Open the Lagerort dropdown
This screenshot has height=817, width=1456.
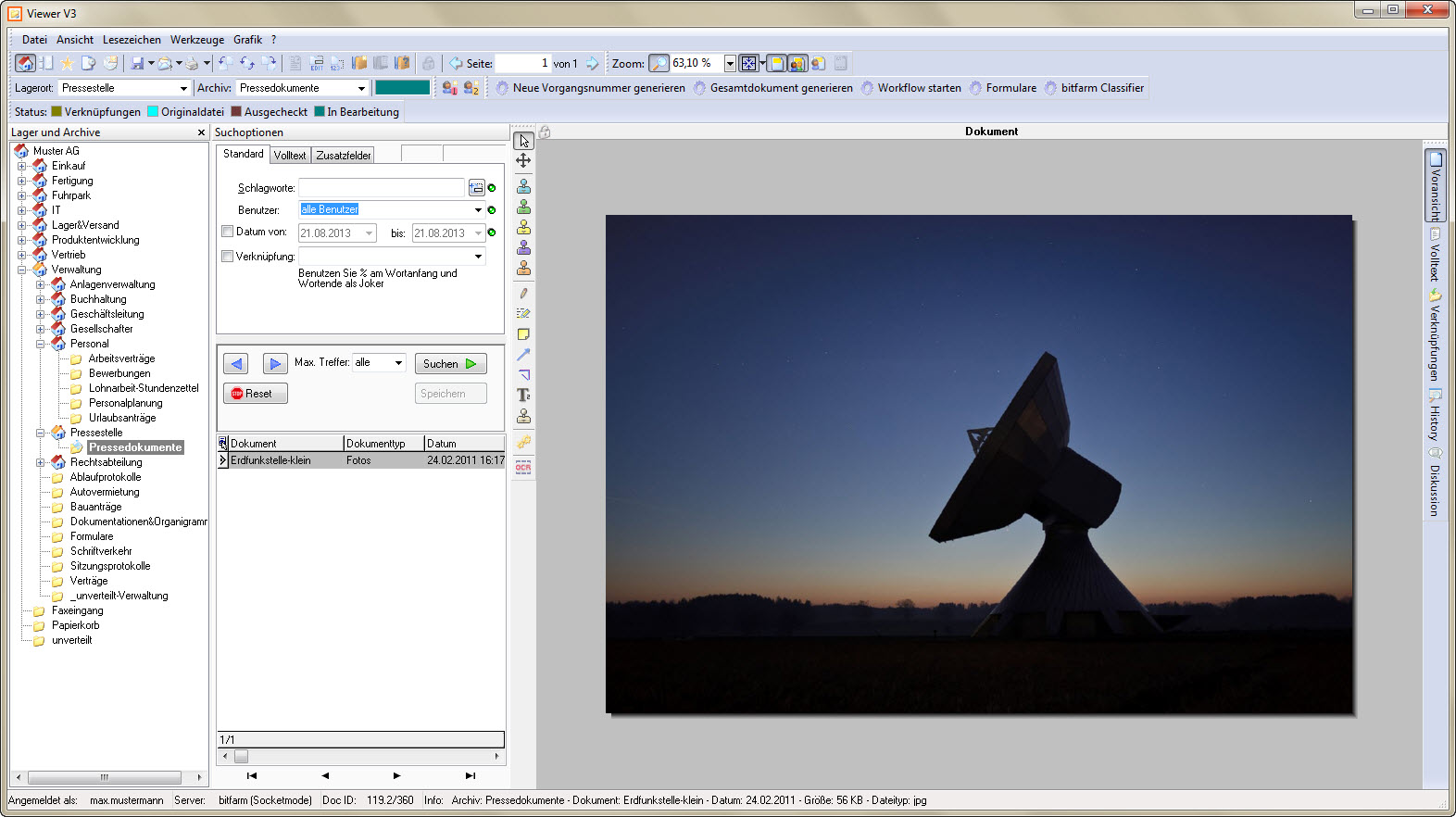click(x=183, y=88)
